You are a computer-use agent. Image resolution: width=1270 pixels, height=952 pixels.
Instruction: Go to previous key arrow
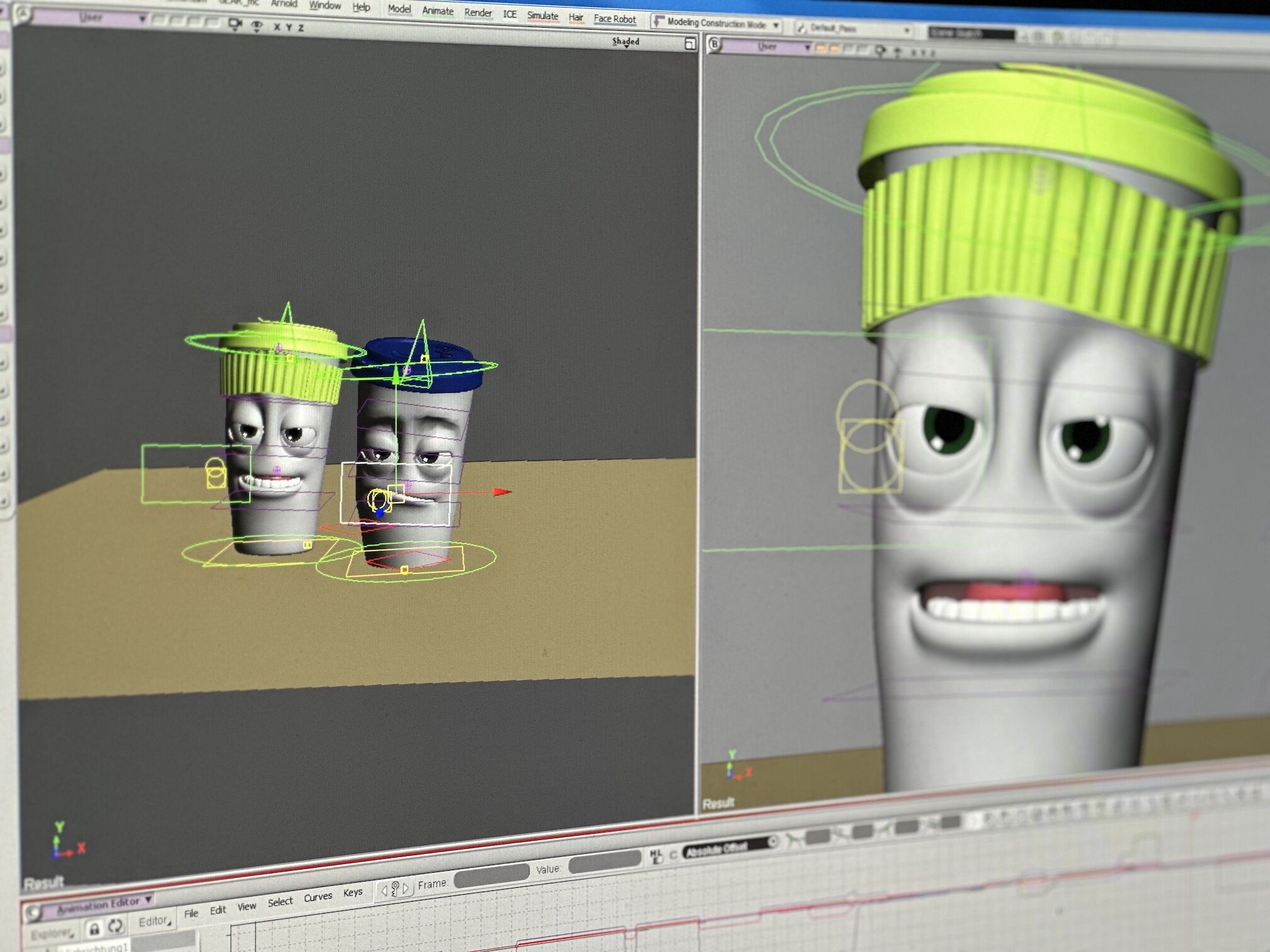tap(384, 890)
